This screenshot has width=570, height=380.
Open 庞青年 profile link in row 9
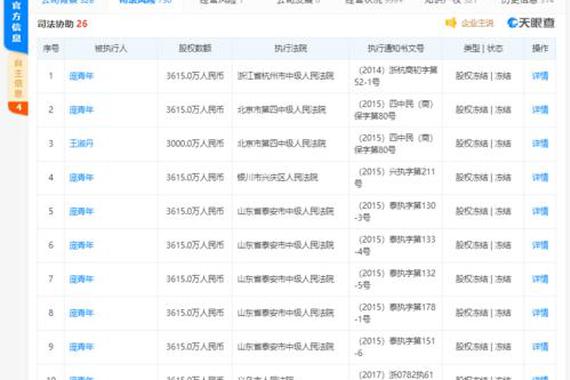coord(81,347)
